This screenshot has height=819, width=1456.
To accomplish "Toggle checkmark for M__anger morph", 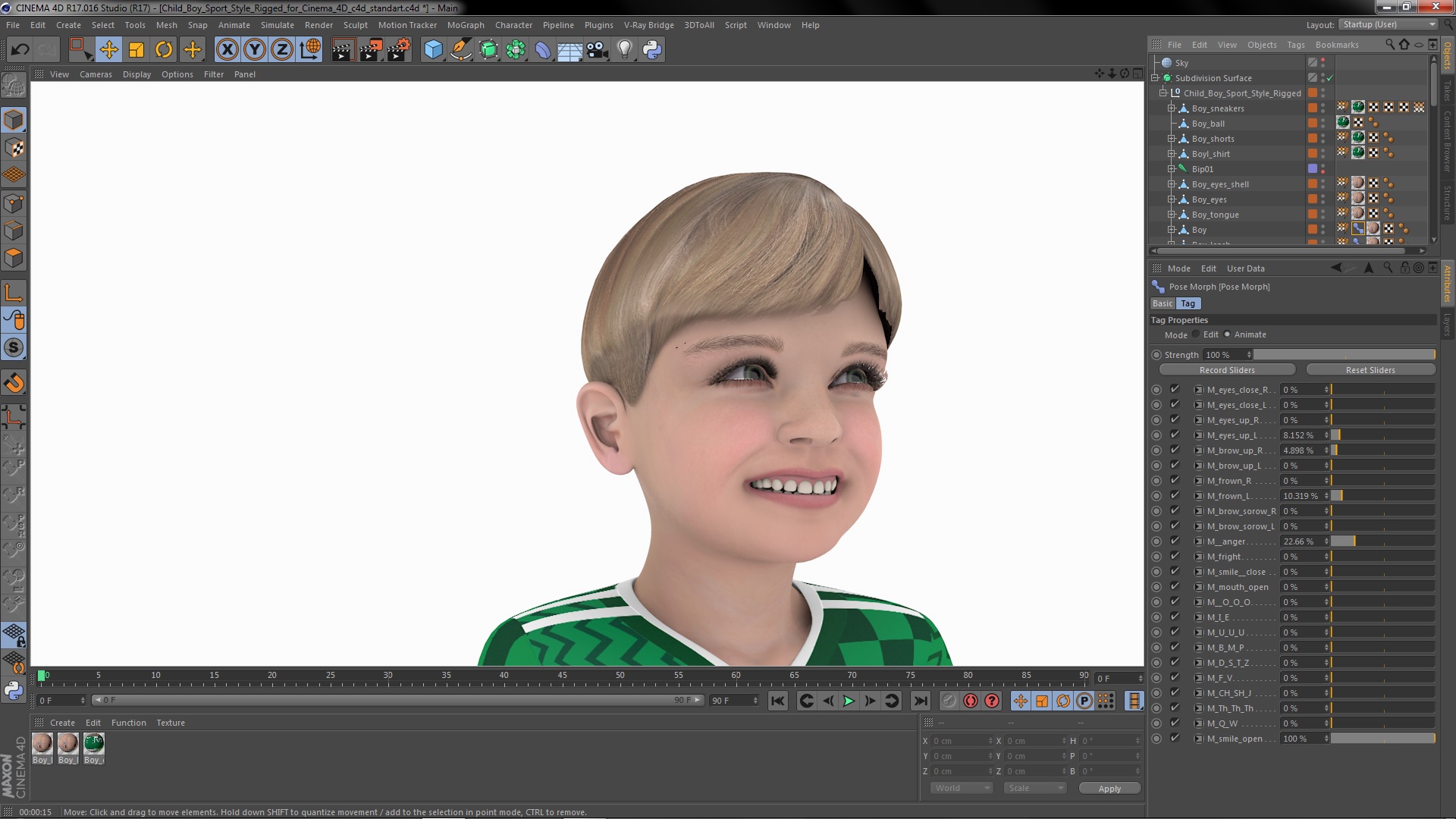I will coord(1175,541).
